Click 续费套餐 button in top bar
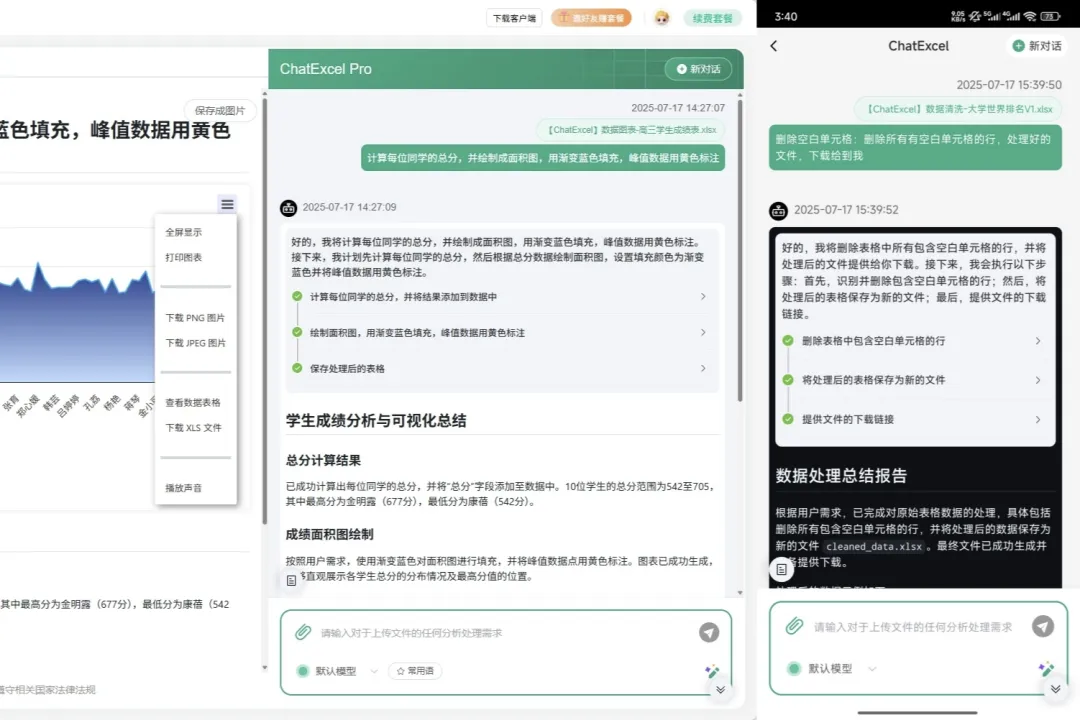 712,18
